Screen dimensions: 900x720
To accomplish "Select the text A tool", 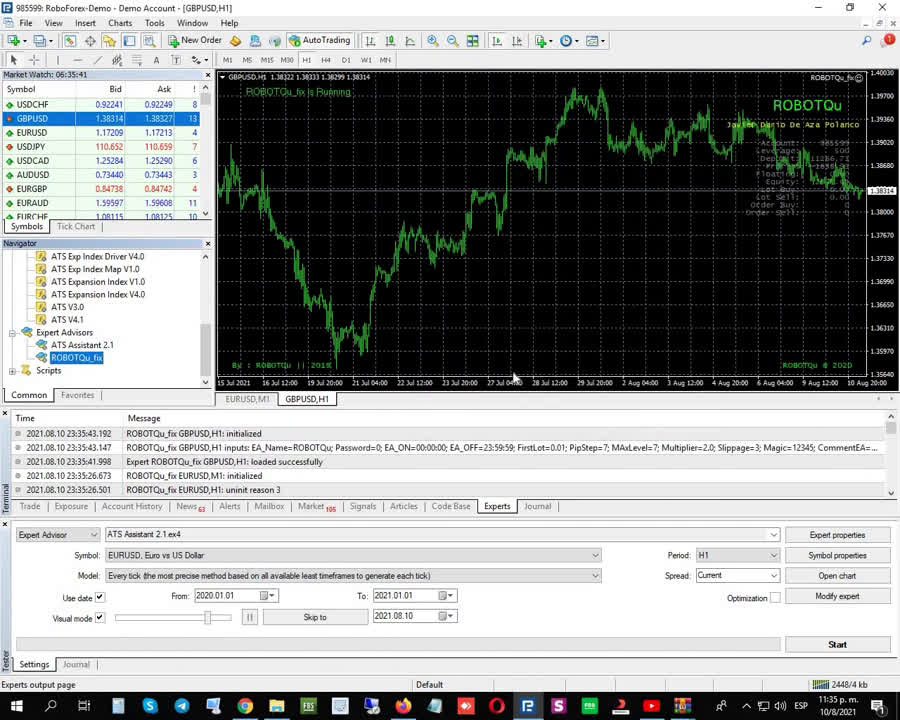I will point(156,60).
